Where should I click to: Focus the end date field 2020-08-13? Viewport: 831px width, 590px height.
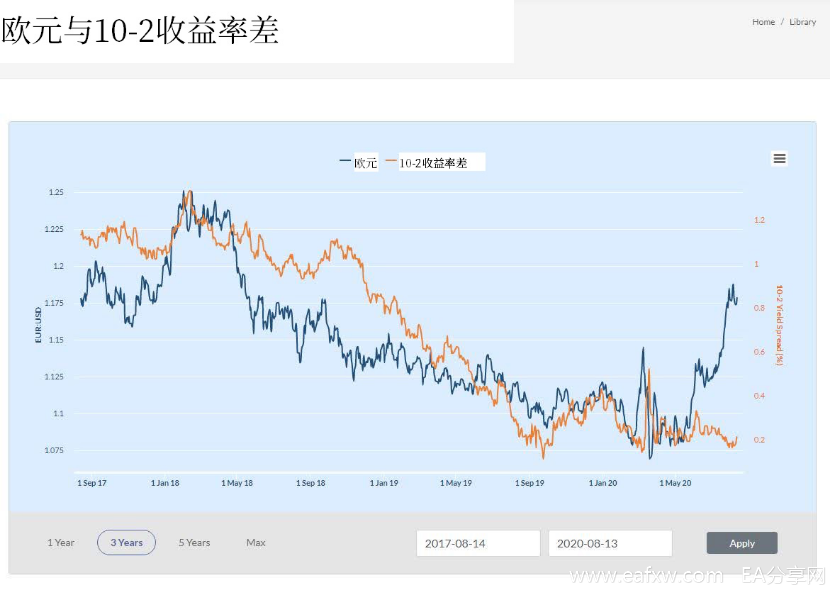pyautogui.click(x=610, y=543)
